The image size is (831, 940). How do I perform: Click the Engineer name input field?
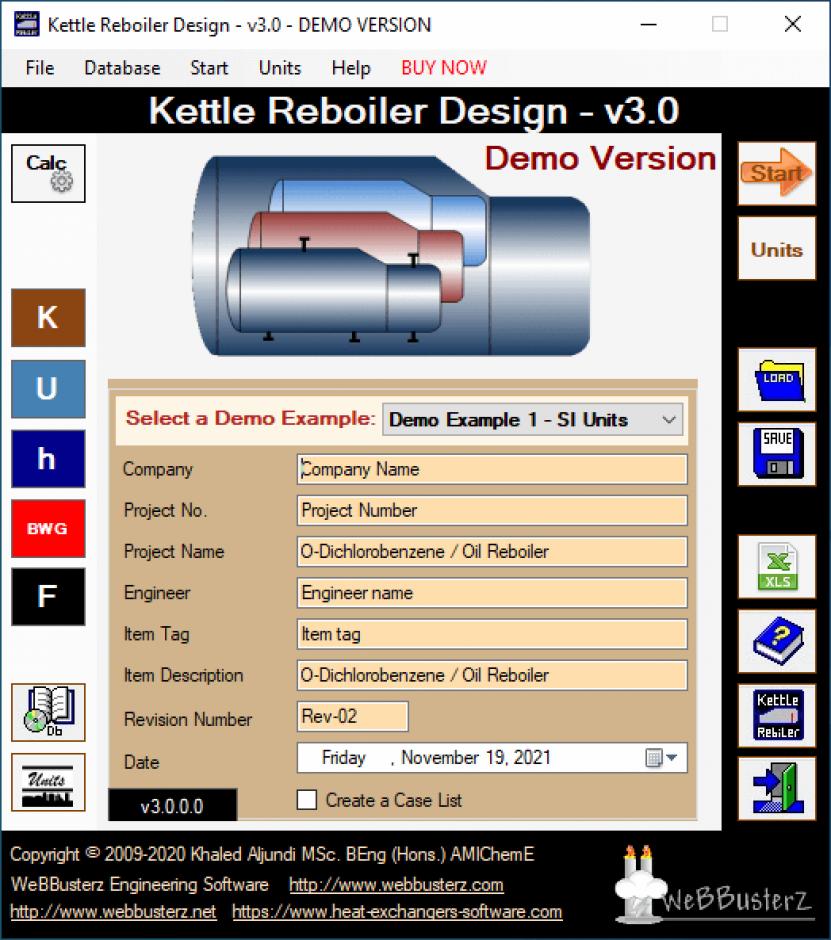click(x=492, y=593)
